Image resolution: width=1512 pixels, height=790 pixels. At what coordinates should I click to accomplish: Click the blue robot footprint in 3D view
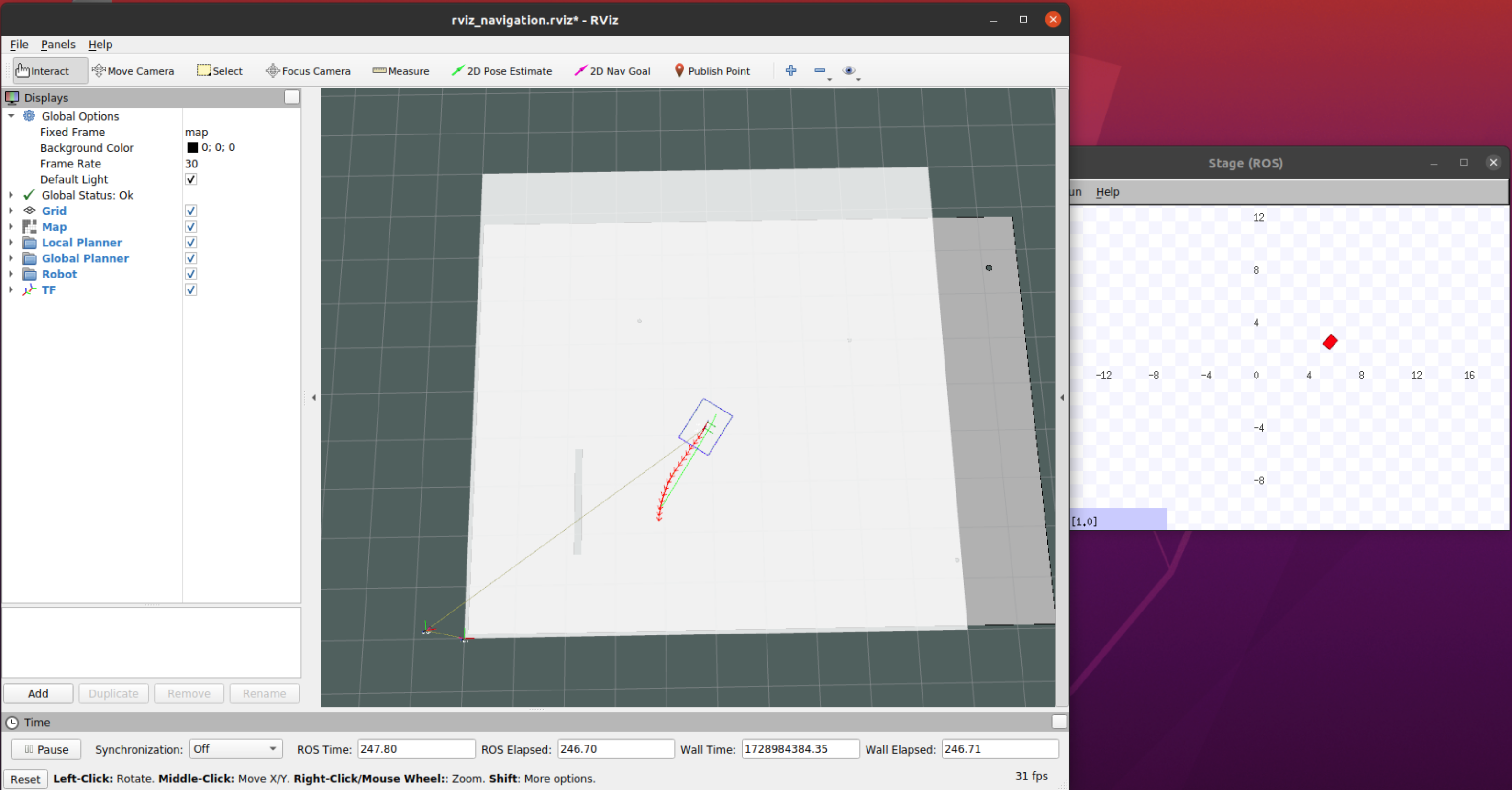coord(706,427)
